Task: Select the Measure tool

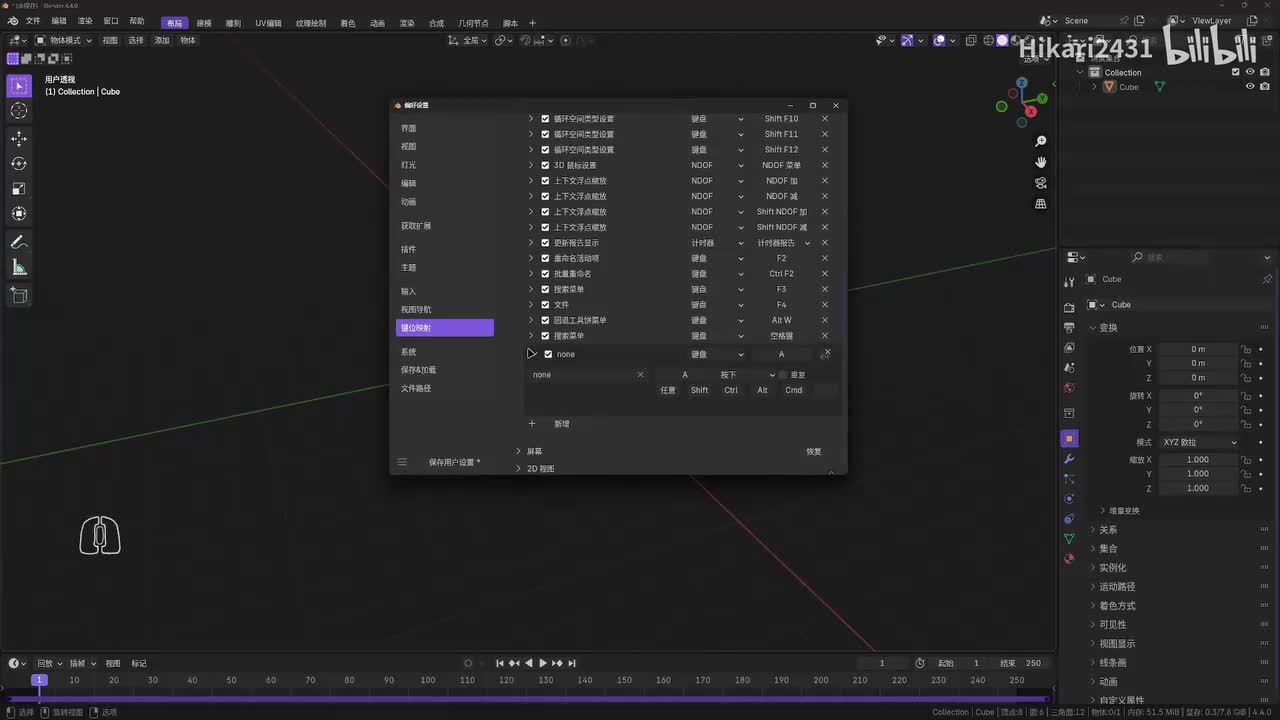Action: (19, 267)
